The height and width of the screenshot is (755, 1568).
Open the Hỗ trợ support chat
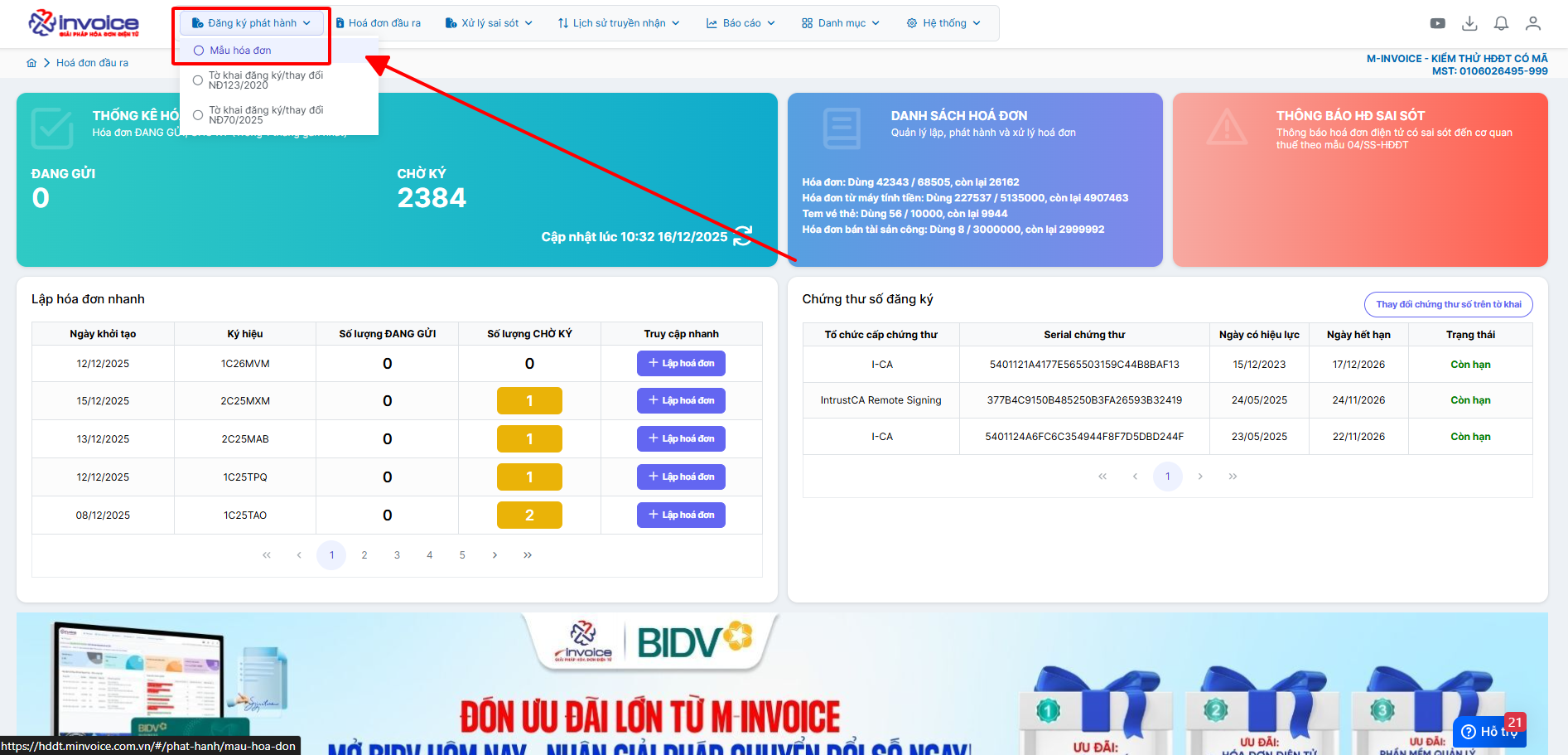(1489, 732)
